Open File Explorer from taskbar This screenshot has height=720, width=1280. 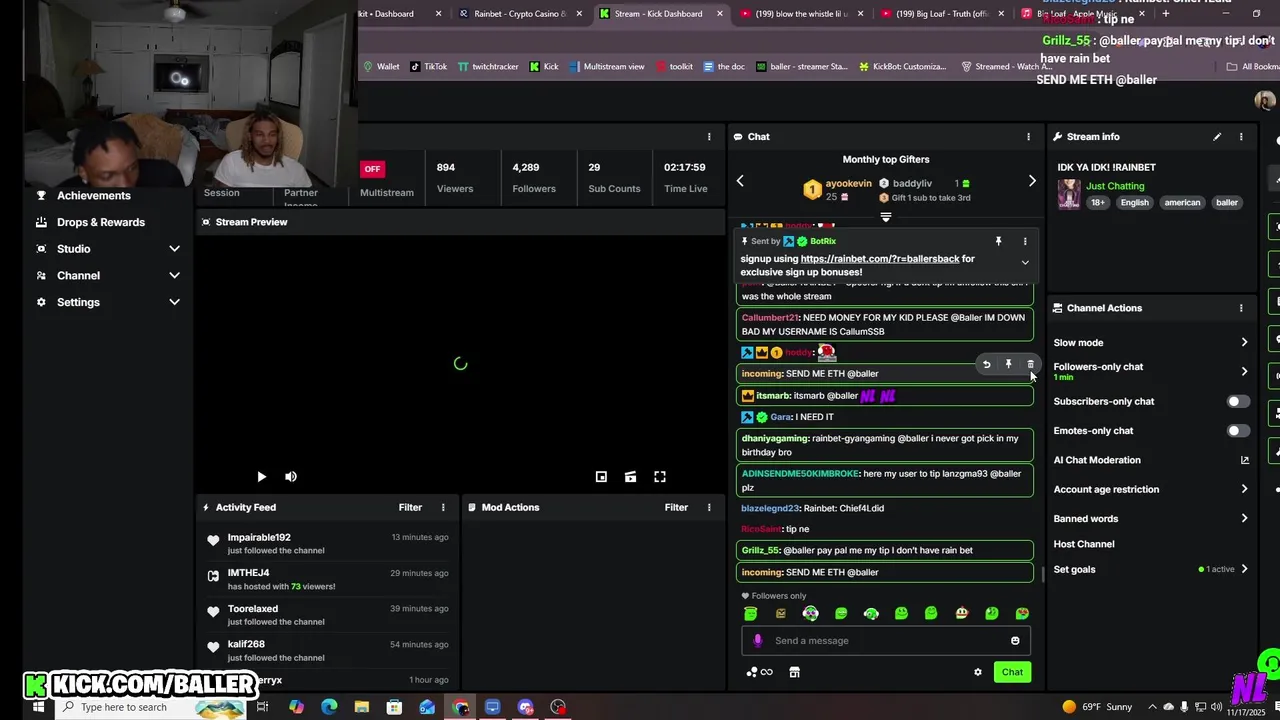click(361, 707)
